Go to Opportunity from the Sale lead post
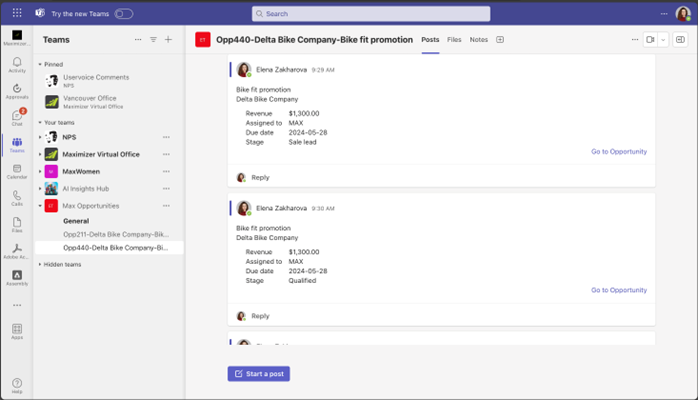The height and width of the screenshot is (400, 698). (619, 152)
